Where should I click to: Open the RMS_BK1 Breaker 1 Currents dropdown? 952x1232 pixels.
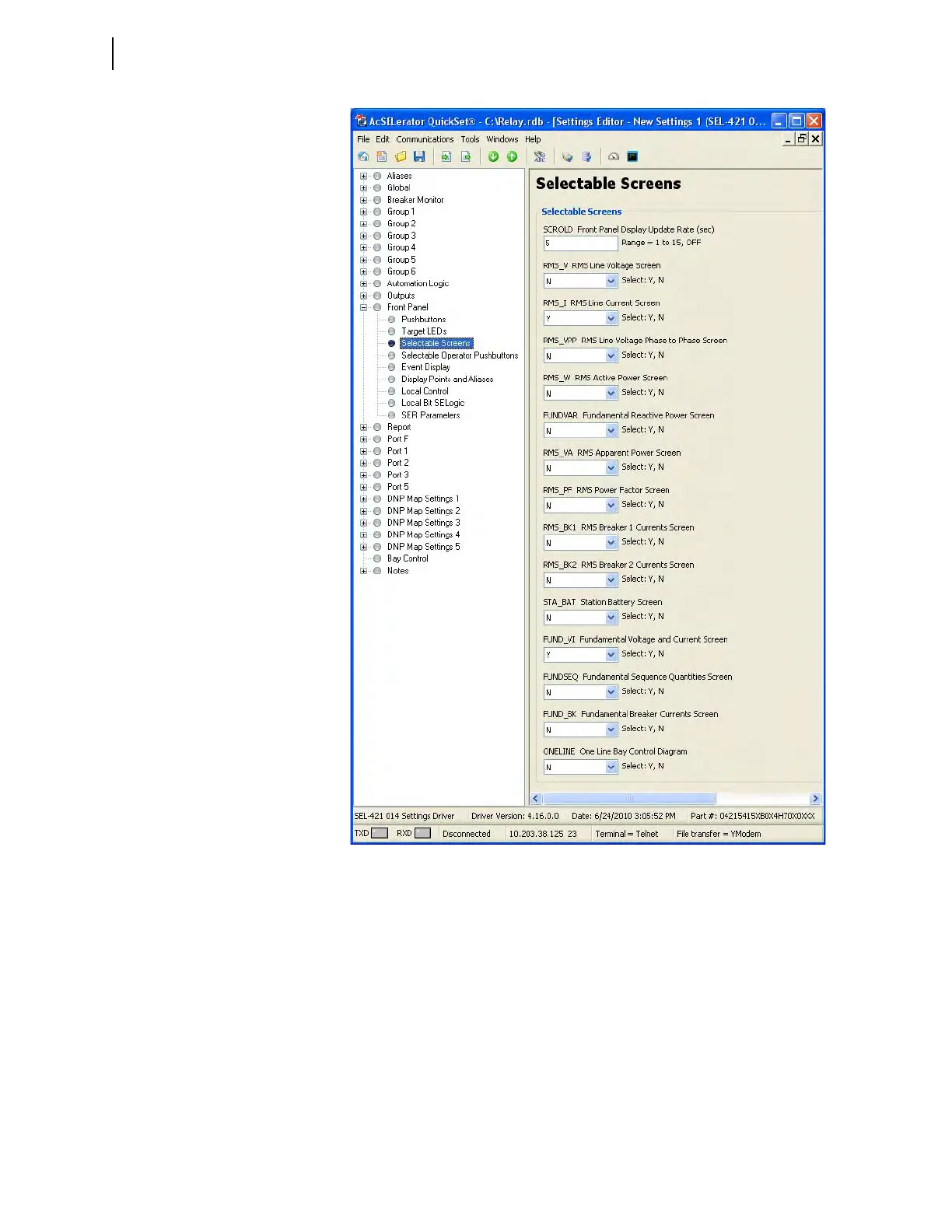(611, 542)
